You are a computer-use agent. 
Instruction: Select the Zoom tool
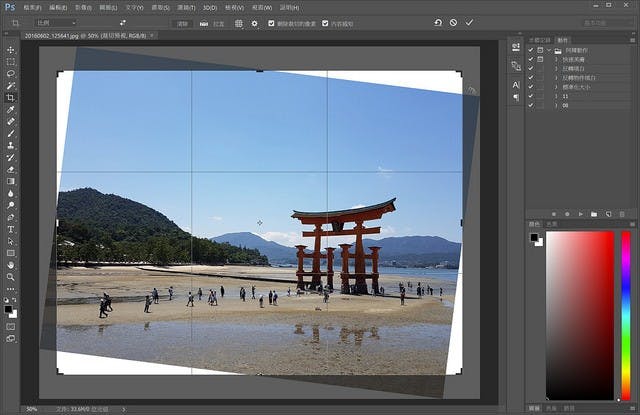pos(11,277)
